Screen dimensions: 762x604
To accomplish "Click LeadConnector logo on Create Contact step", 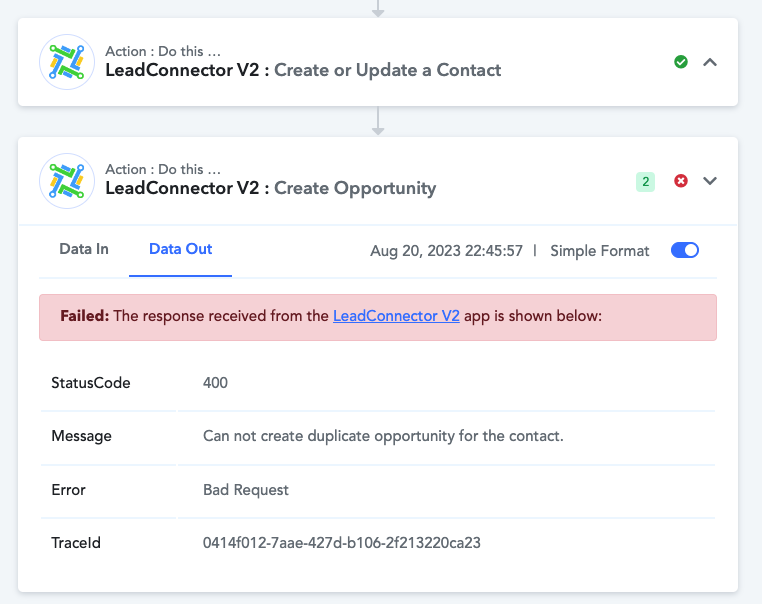I will (67, 62).
